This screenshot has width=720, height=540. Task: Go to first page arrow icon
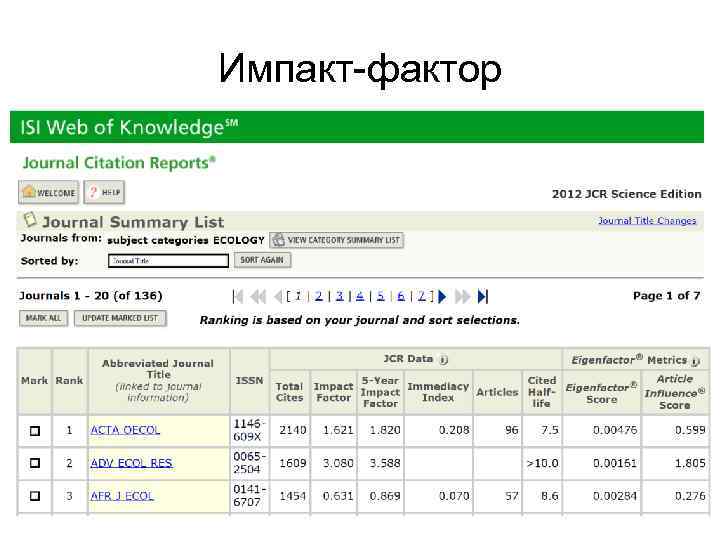238,297
